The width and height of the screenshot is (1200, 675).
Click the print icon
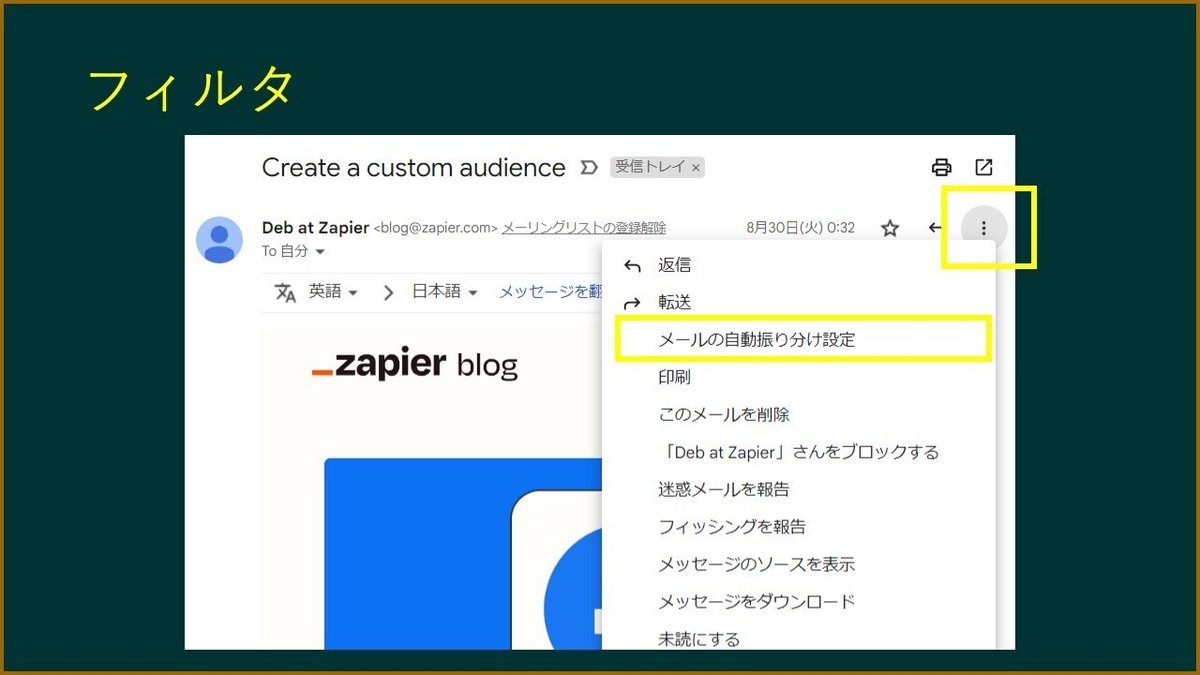coord(941,167)
